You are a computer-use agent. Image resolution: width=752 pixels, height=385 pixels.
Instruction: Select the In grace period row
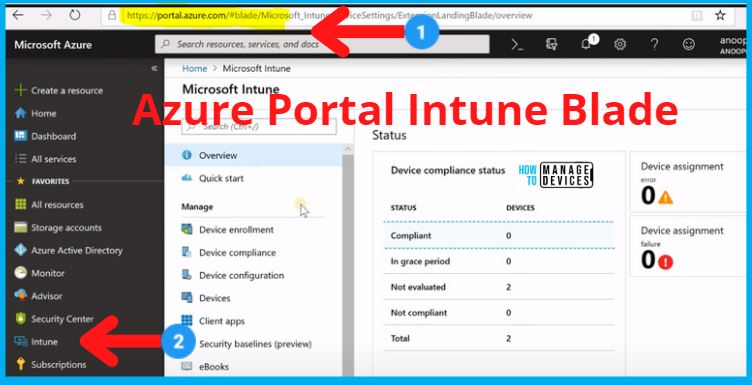coord(499,261)
